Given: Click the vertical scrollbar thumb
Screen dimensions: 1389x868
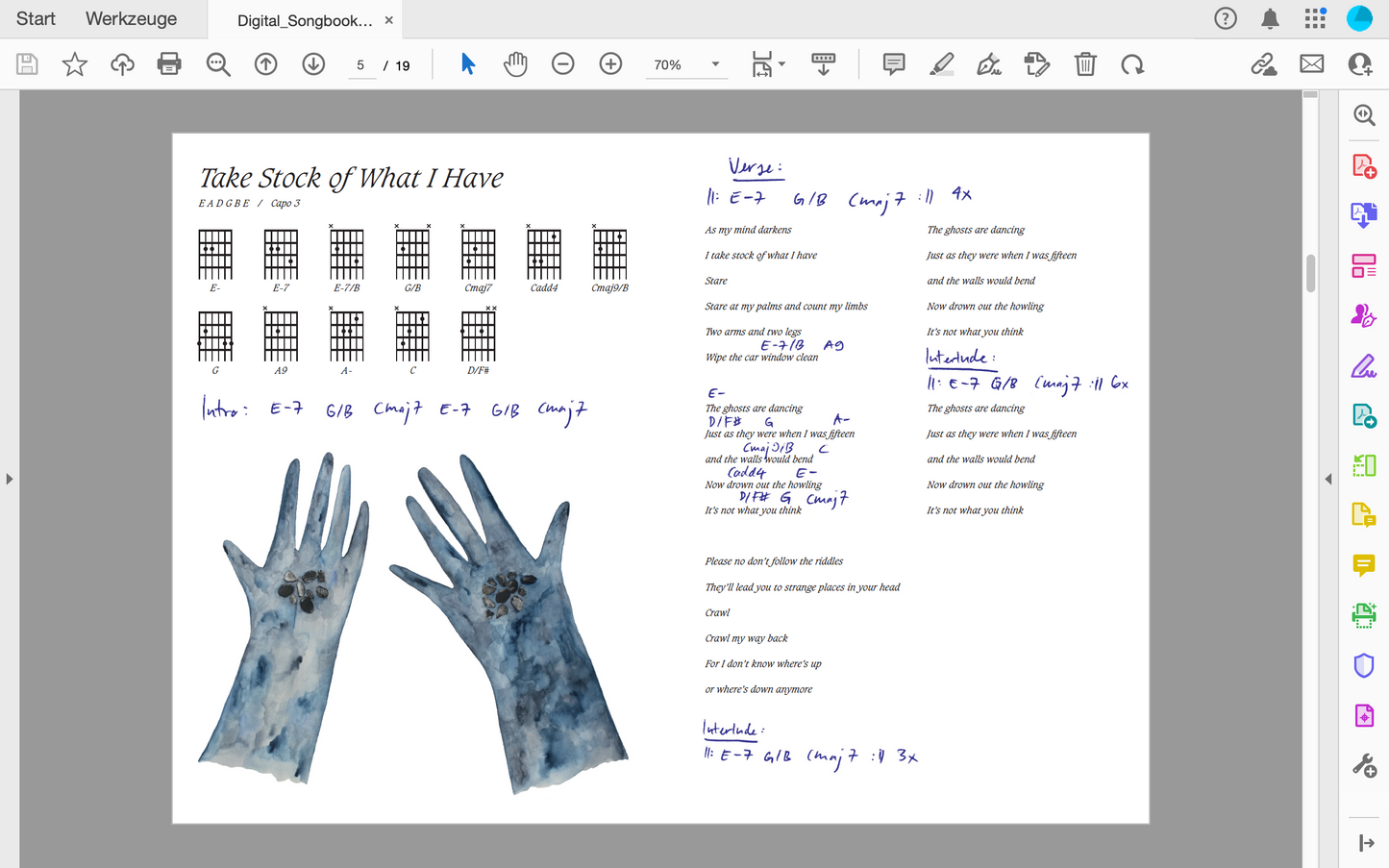Looking at the screenshot, I should [x=1310, y=273].
